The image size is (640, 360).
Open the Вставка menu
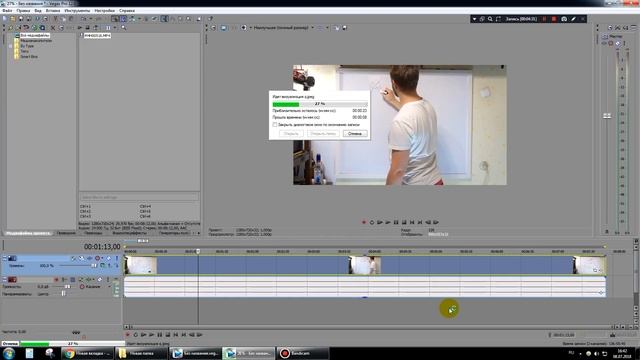pos(53,11)
